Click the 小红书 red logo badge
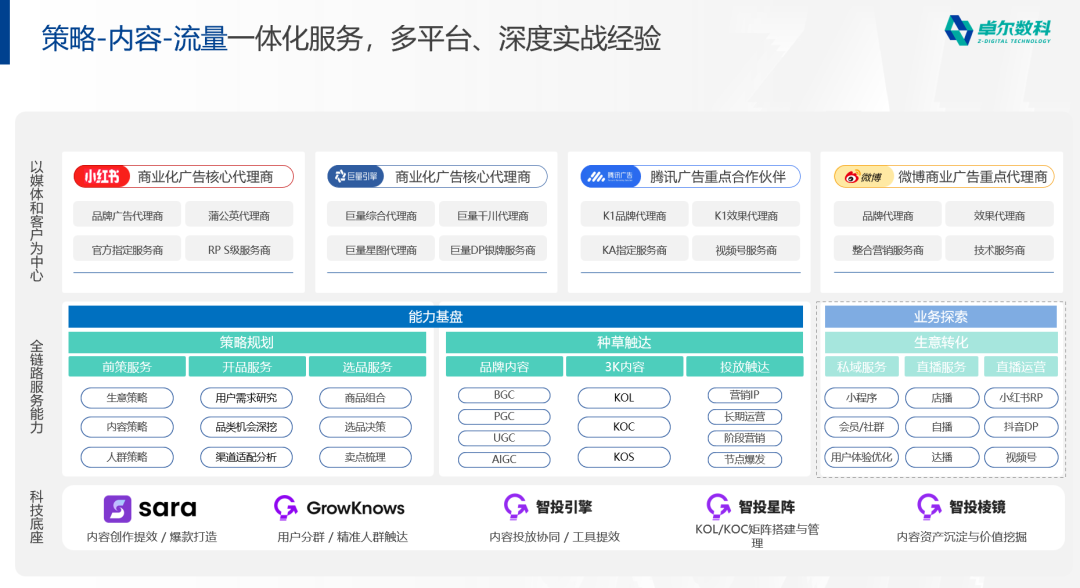This screenshot has width=1080, height=588. [102, 177]
